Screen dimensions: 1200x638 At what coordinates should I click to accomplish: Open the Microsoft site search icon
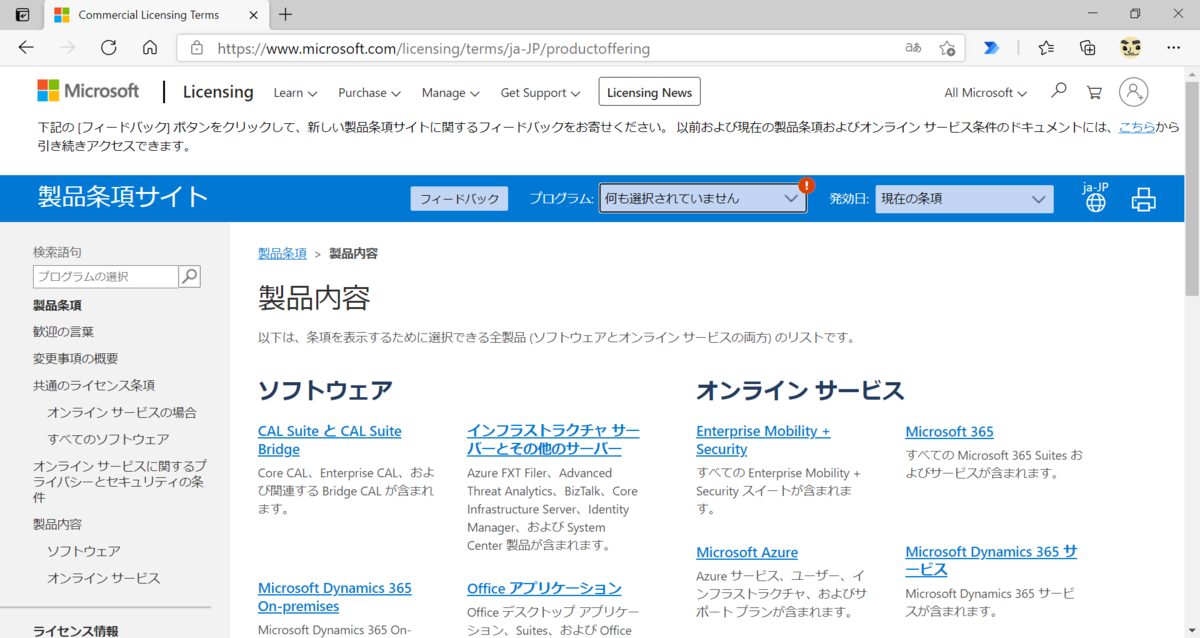pyautogui.click(x=1058, y=91)
